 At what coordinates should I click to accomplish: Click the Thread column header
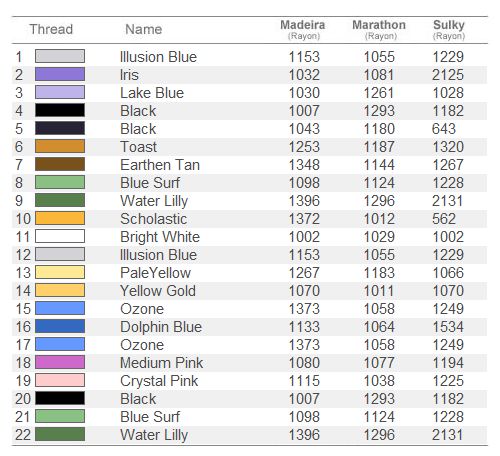51,29
